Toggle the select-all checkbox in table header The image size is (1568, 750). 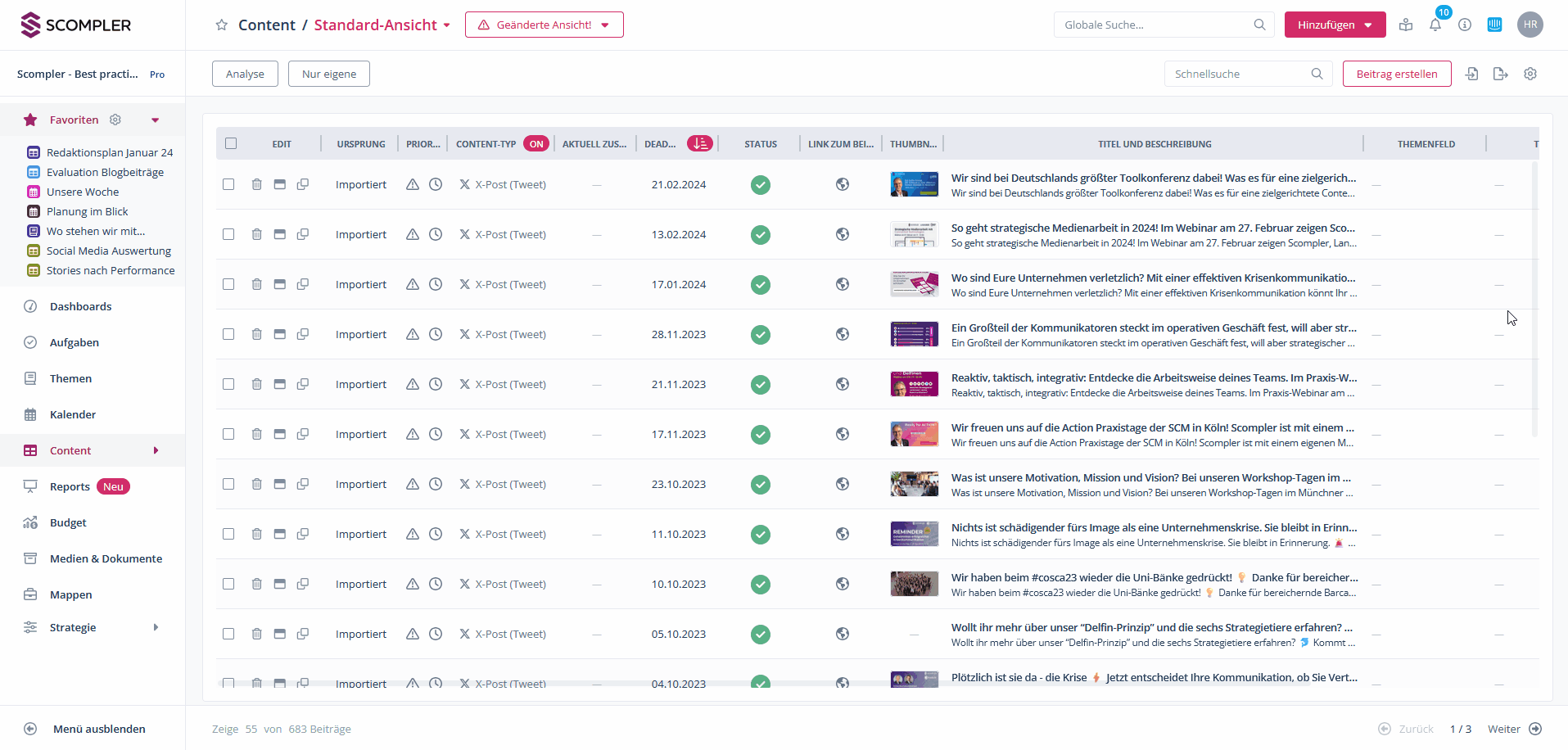point(231,143)
